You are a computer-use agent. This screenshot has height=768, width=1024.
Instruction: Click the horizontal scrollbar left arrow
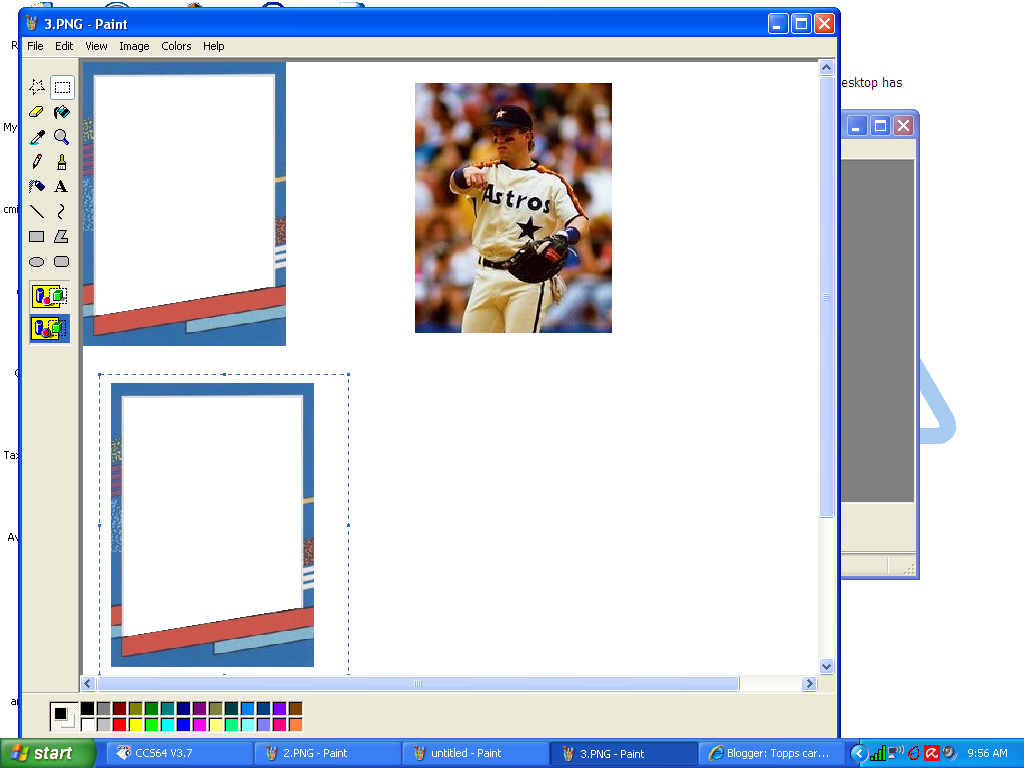[x=88, y=684]
